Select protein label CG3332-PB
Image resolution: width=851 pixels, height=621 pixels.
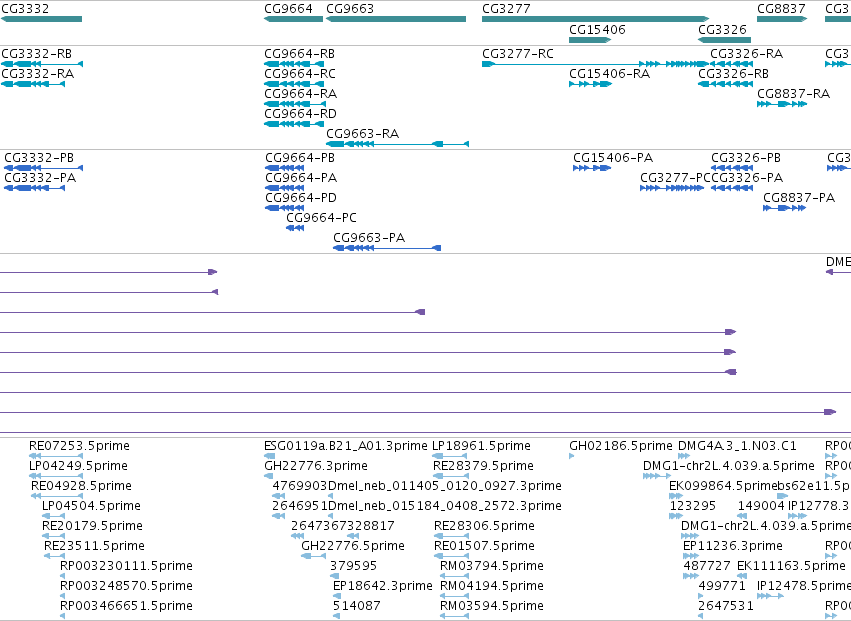[39, 158]
